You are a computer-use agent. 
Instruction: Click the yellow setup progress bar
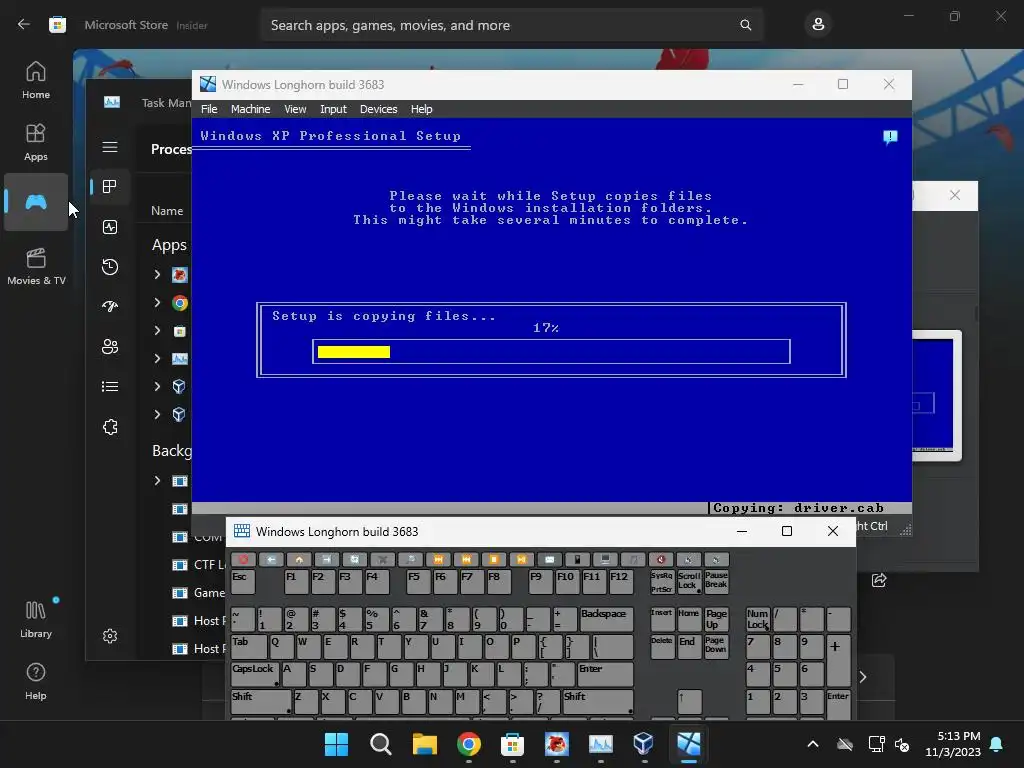pos(354,352)
